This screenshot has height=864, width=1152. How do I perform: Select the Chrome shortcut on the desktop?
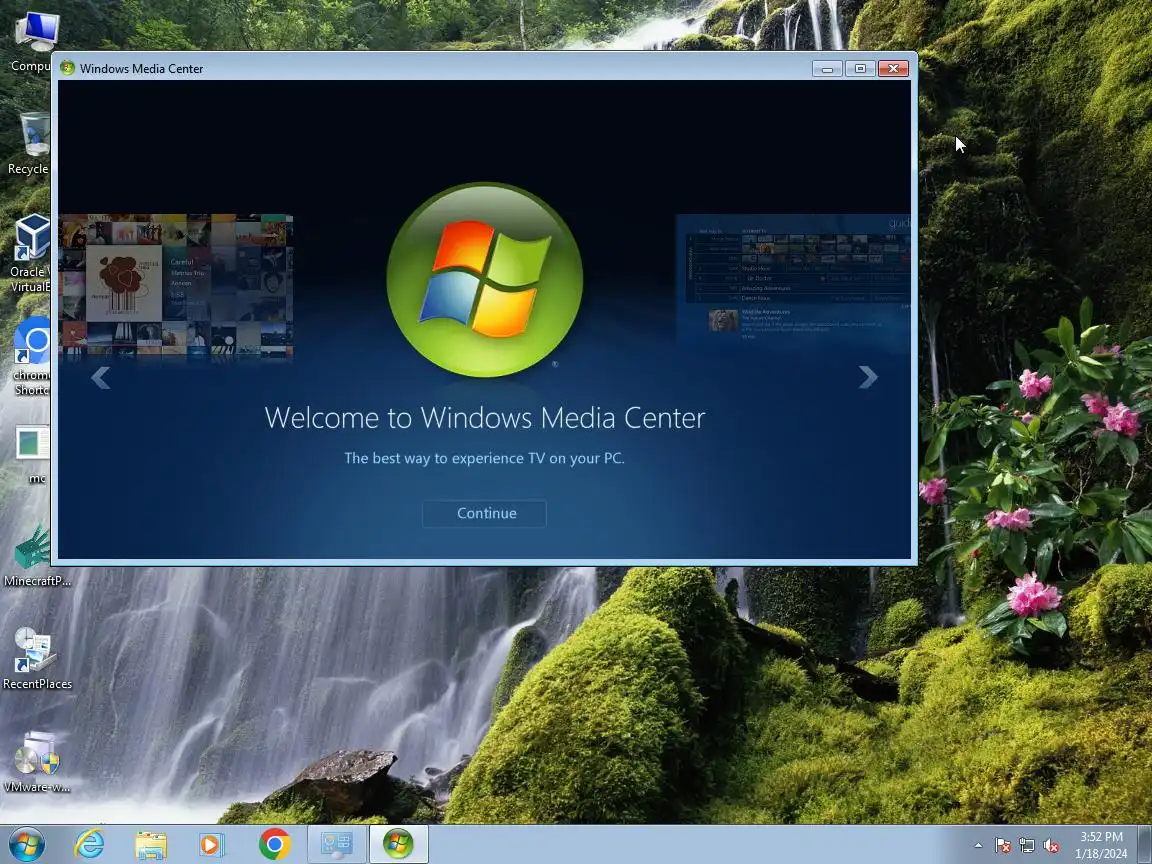[x=31, y=356]
